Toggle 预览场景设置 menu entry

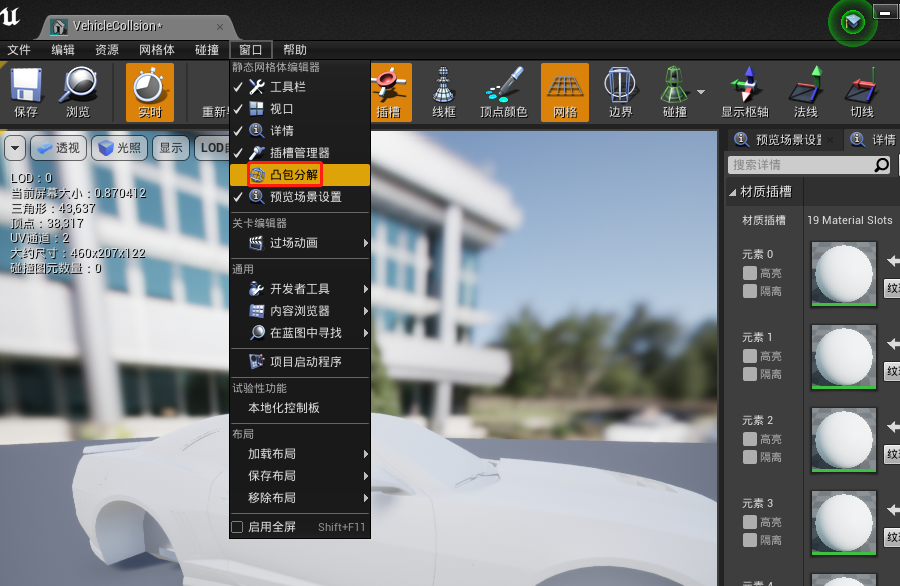click(x=300, y=197)
